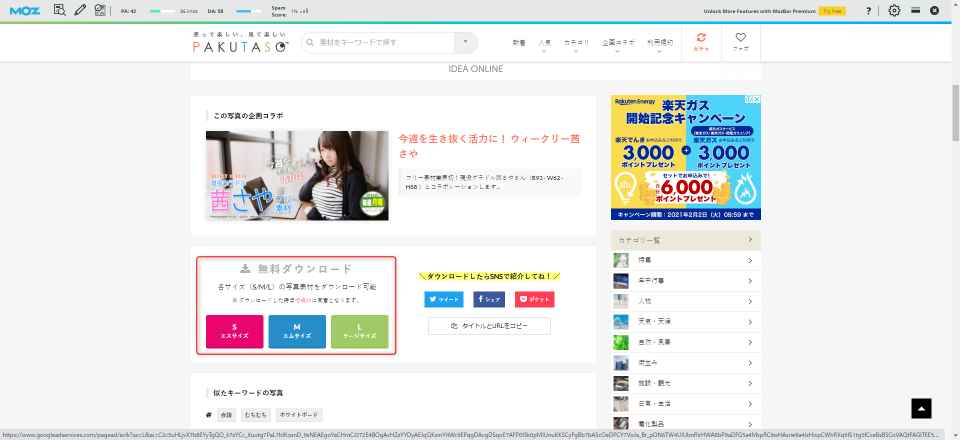Open MozBar page optimization icon
The width and height of the screenshot is (960, 440).
[100, 10]
